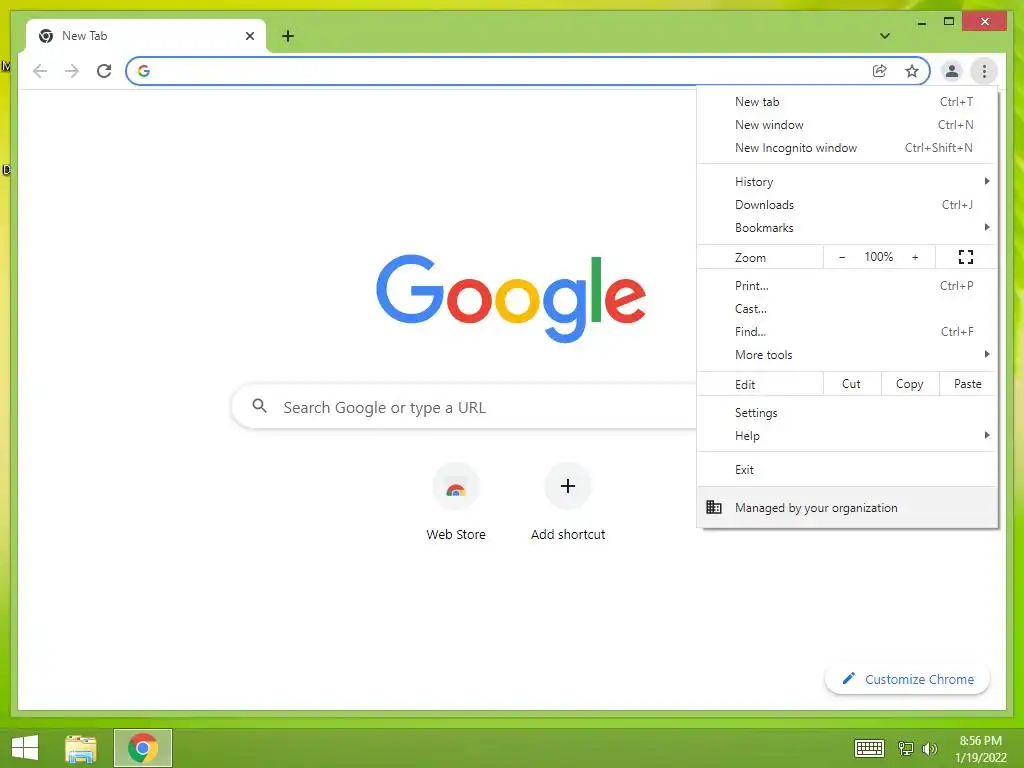1024x768 pixels.
Task: Reload the page with refresh icon
Action: 104,71
